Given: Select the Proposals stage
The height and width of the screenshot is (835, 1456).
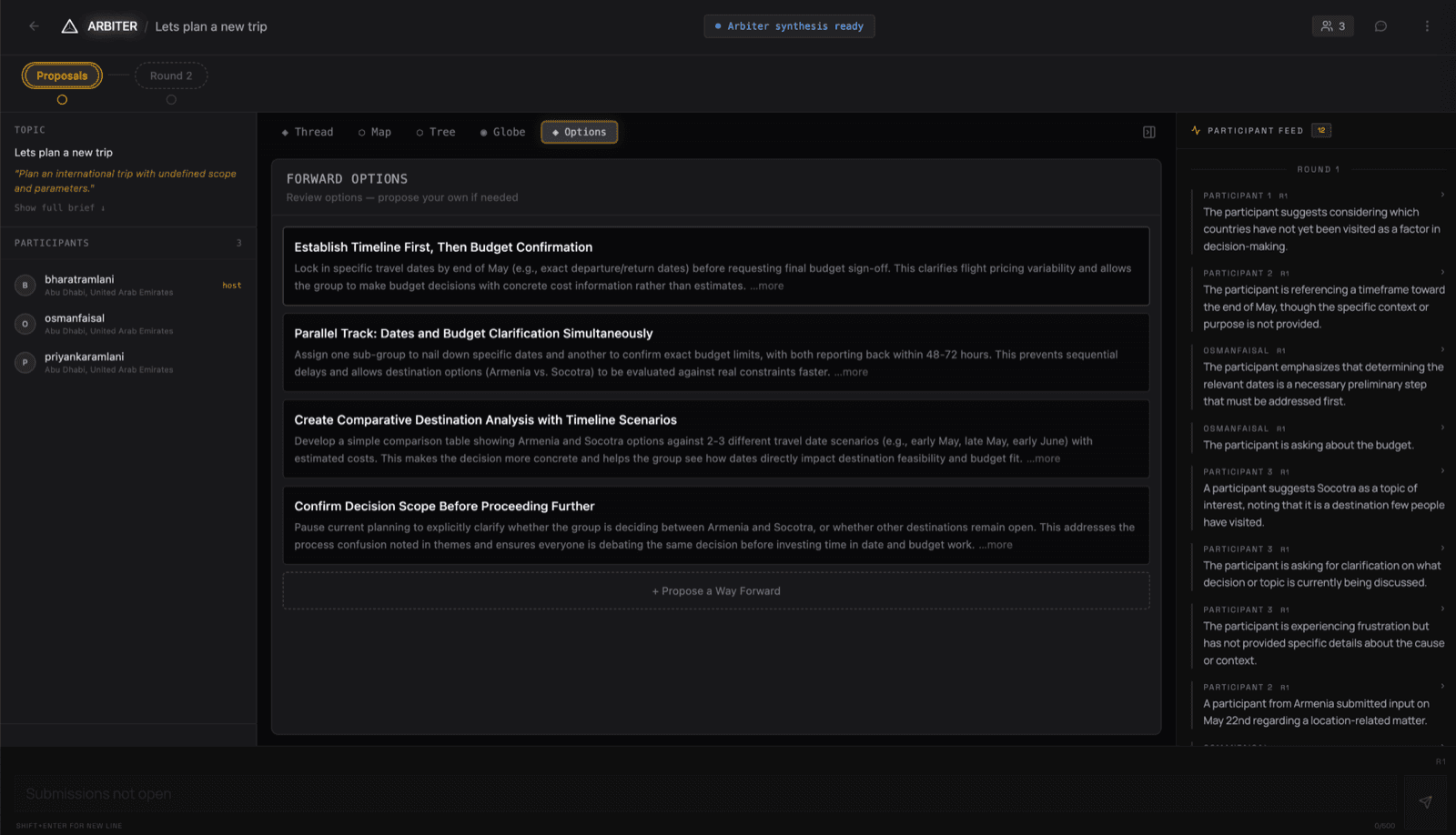Looking at the screenshot, I should click(x=62, y=75).
